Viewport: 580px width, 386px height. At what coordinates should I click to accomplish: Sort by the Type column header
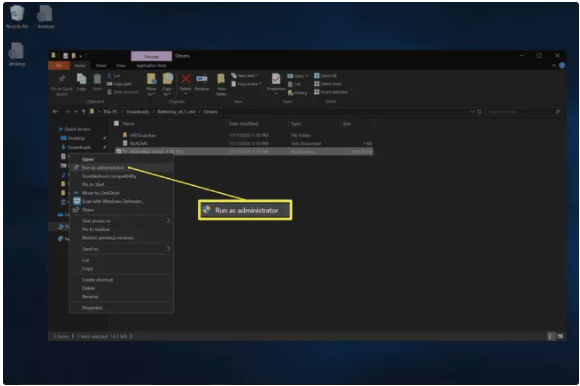[x=296, y=123]
